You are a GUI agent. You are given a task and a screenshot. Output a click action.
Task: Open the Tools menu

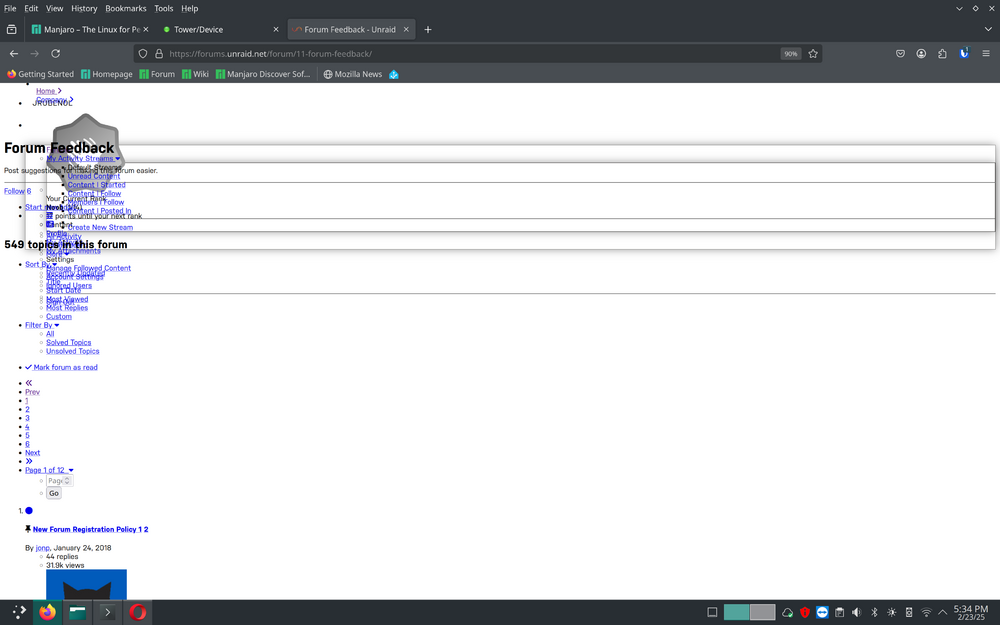(163, 8)
